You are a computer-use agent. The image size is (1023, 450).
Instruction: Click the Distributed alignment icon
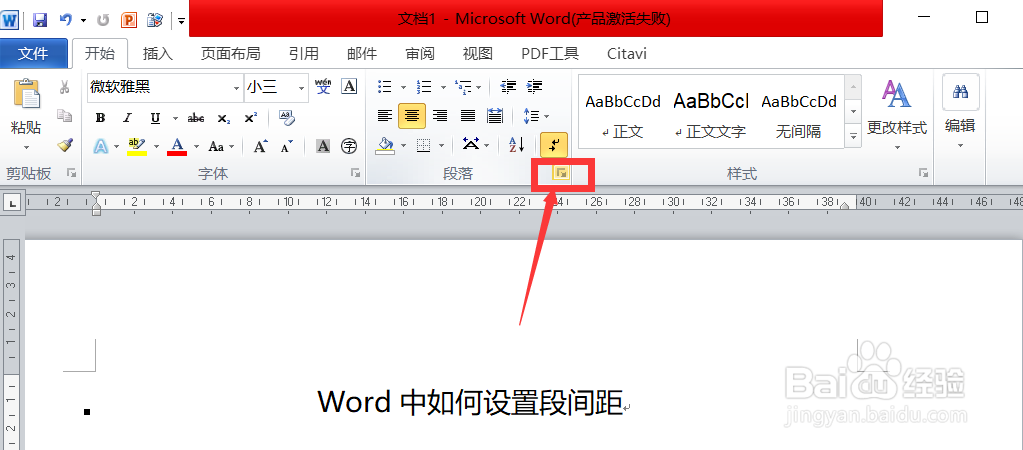495,116
